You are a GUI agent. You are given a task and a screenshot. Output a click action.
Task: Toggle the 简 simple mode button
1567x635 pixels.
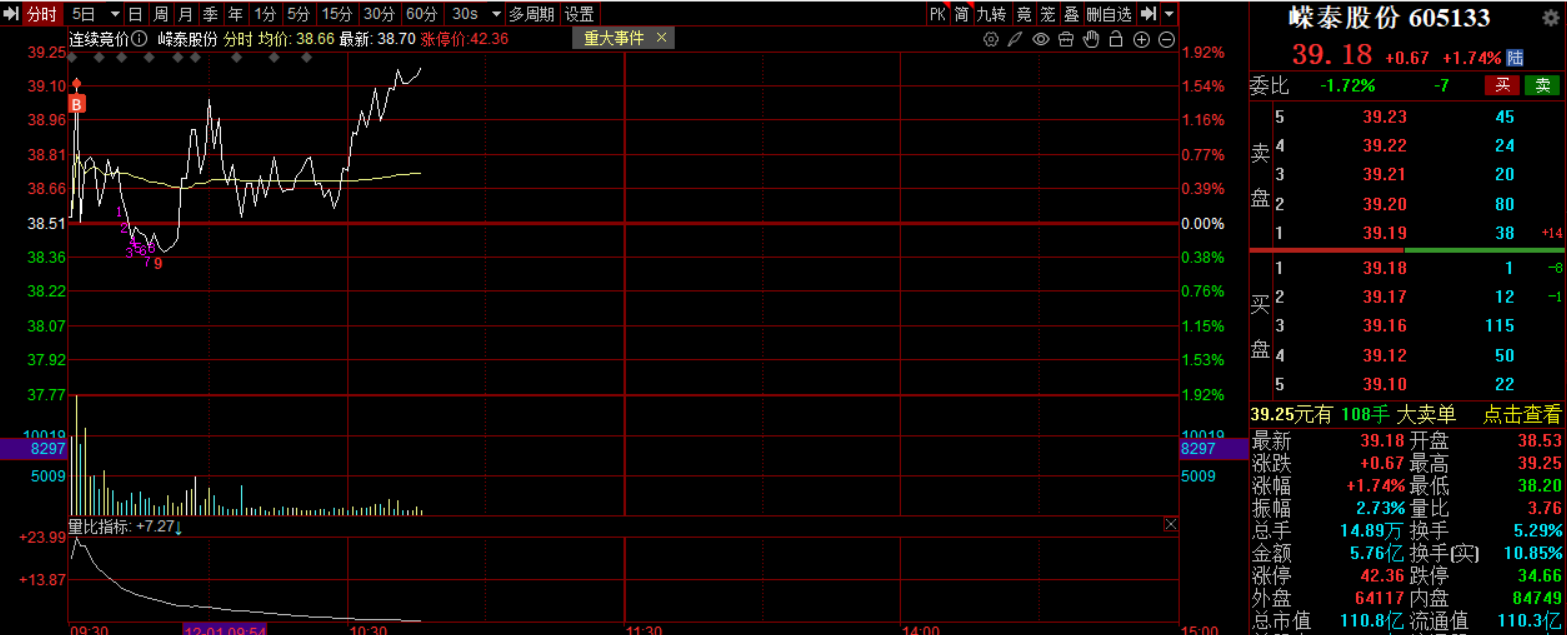961,14
